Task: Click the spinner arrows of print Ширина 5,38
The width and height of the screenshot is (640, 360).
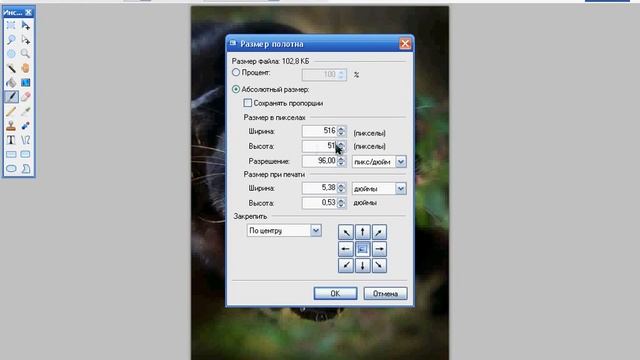Action: (x=341, y=188)
